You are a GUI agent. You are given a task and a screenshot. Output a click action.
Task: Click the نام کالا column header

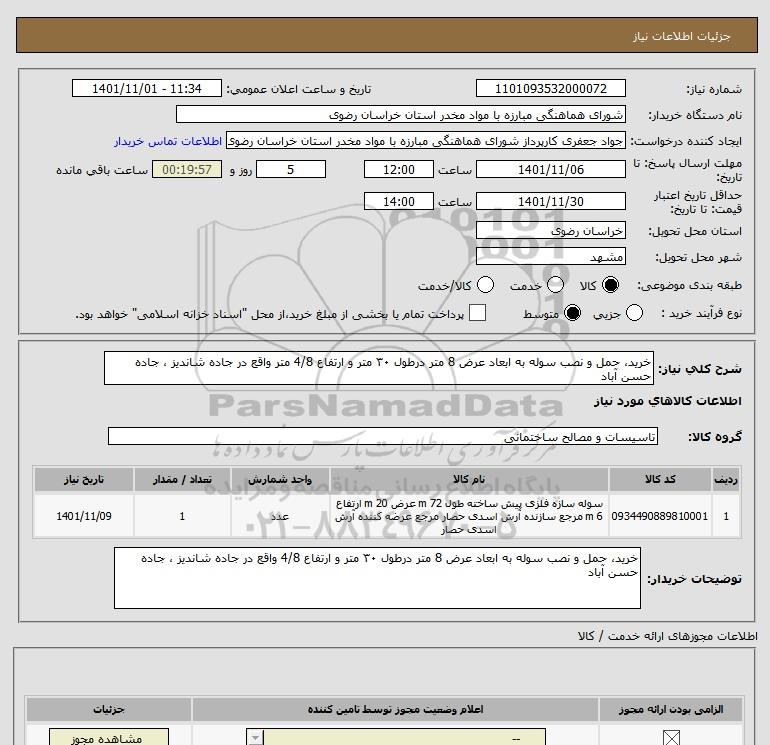coord(469,479)
